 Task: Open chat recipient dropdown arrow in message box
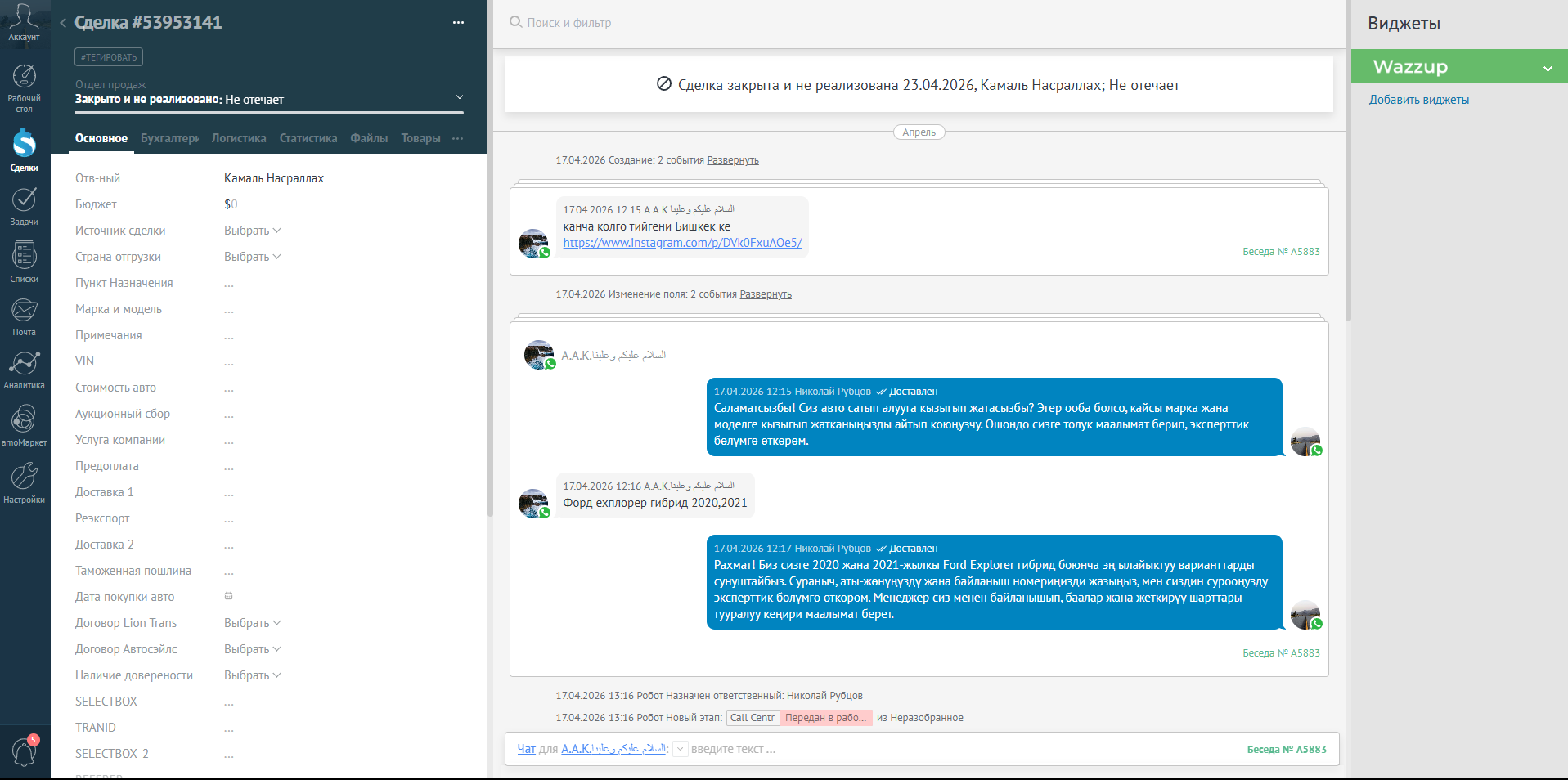coord(681,749)
